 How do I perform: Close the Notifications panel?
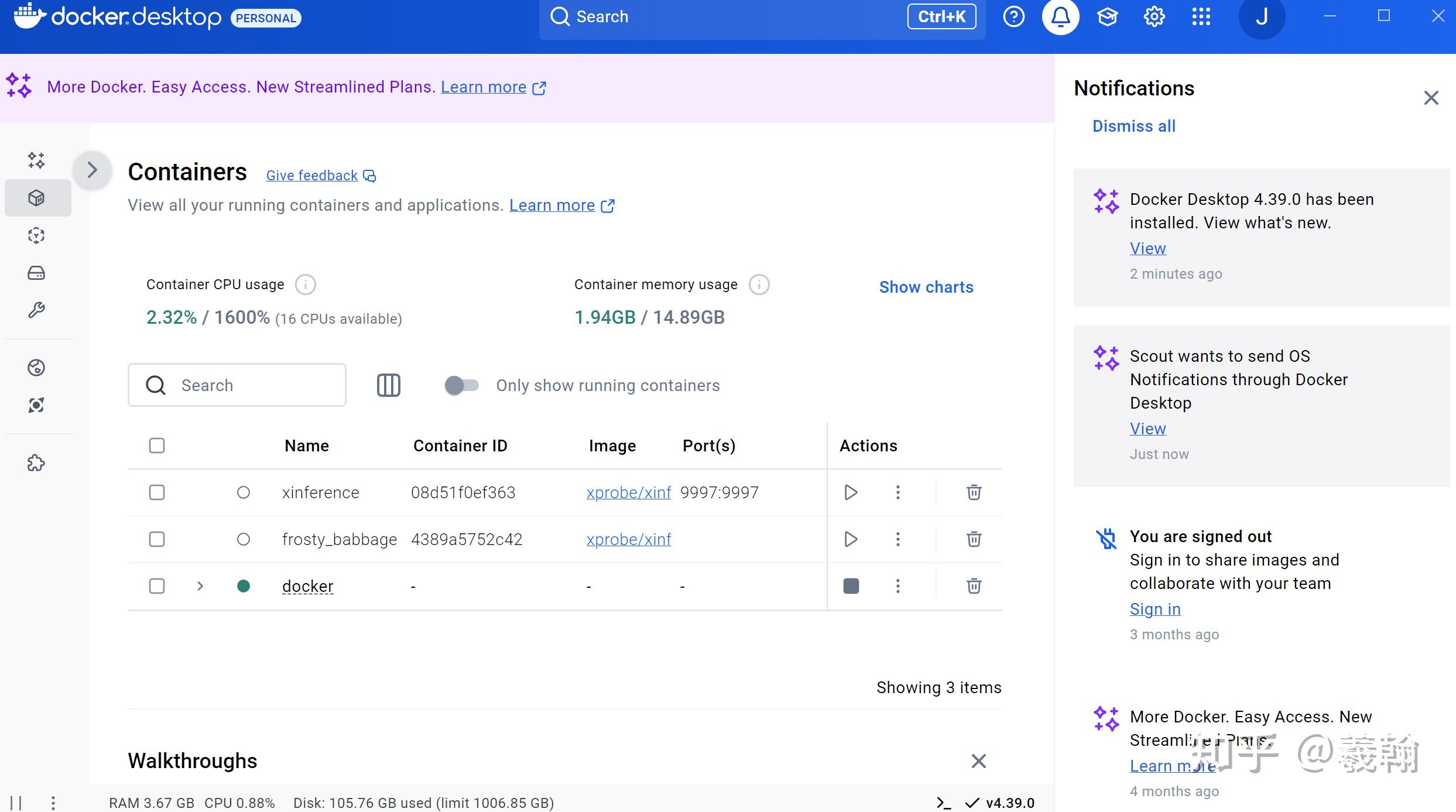point(1431,97)
